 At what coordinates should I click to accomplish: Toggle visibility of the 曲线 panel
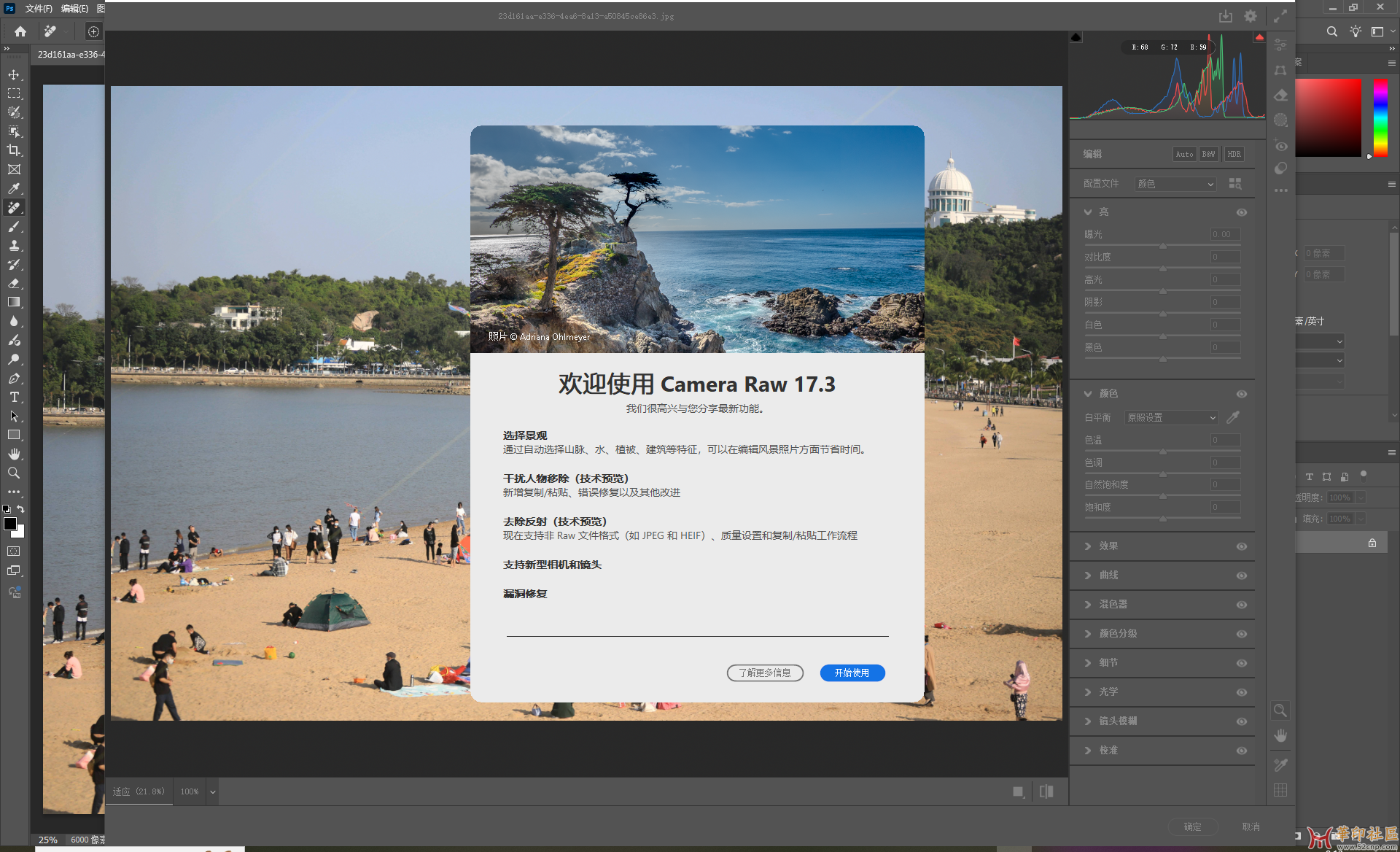pos(1242,576)
